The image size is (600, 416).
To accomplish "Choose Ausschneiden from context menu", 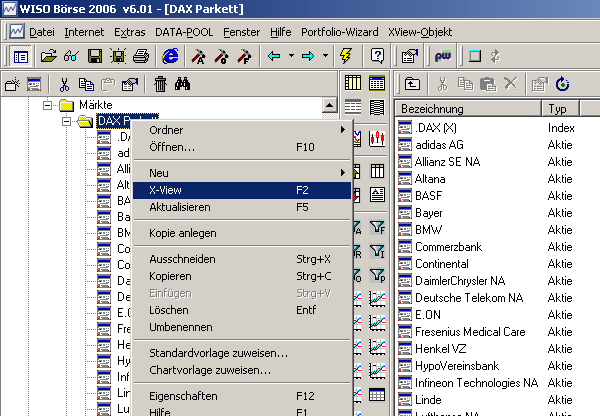I will pyautogui.click(x=242, y=259).
